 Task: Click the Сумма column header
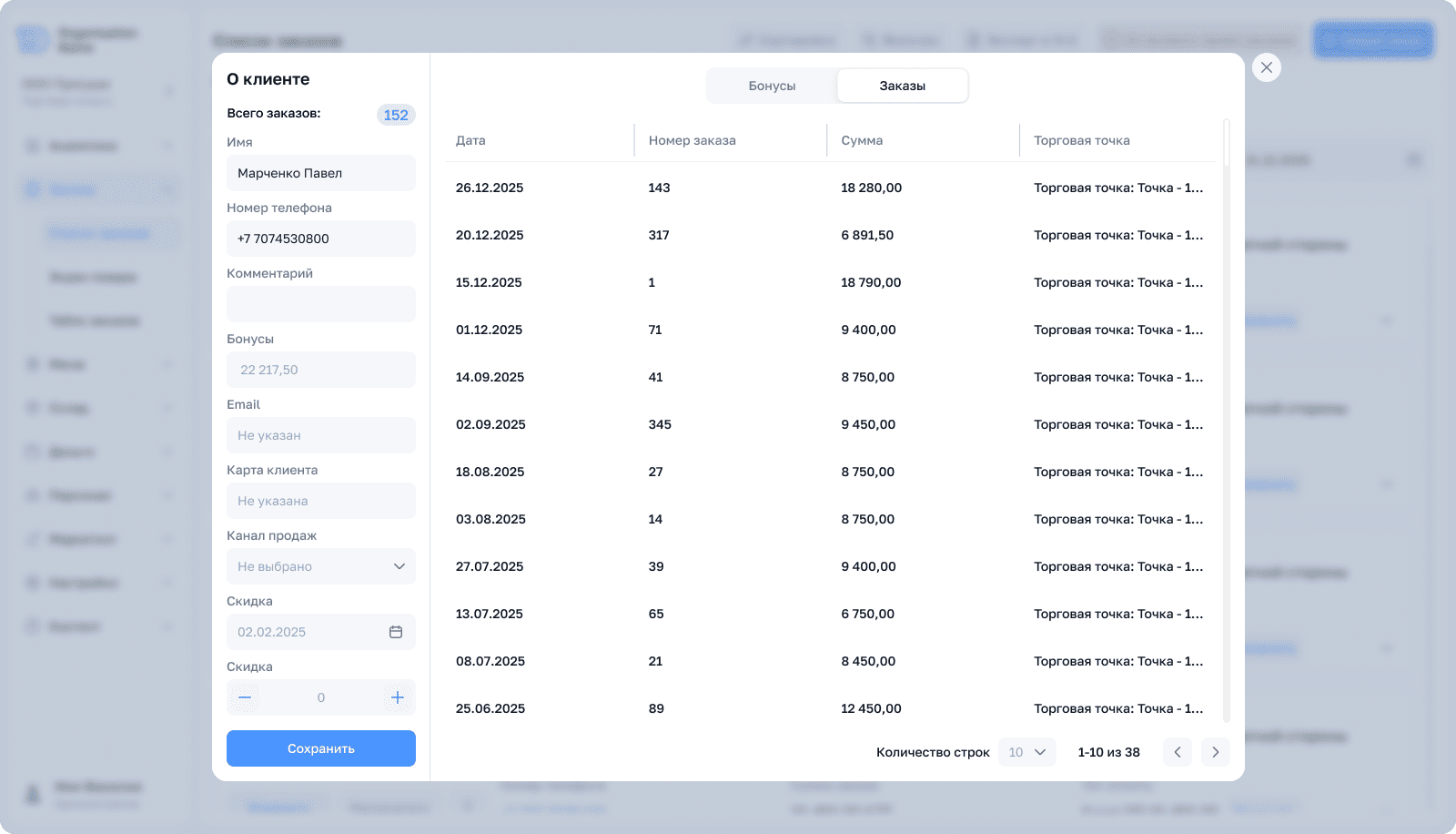click(x=862, y=140)
